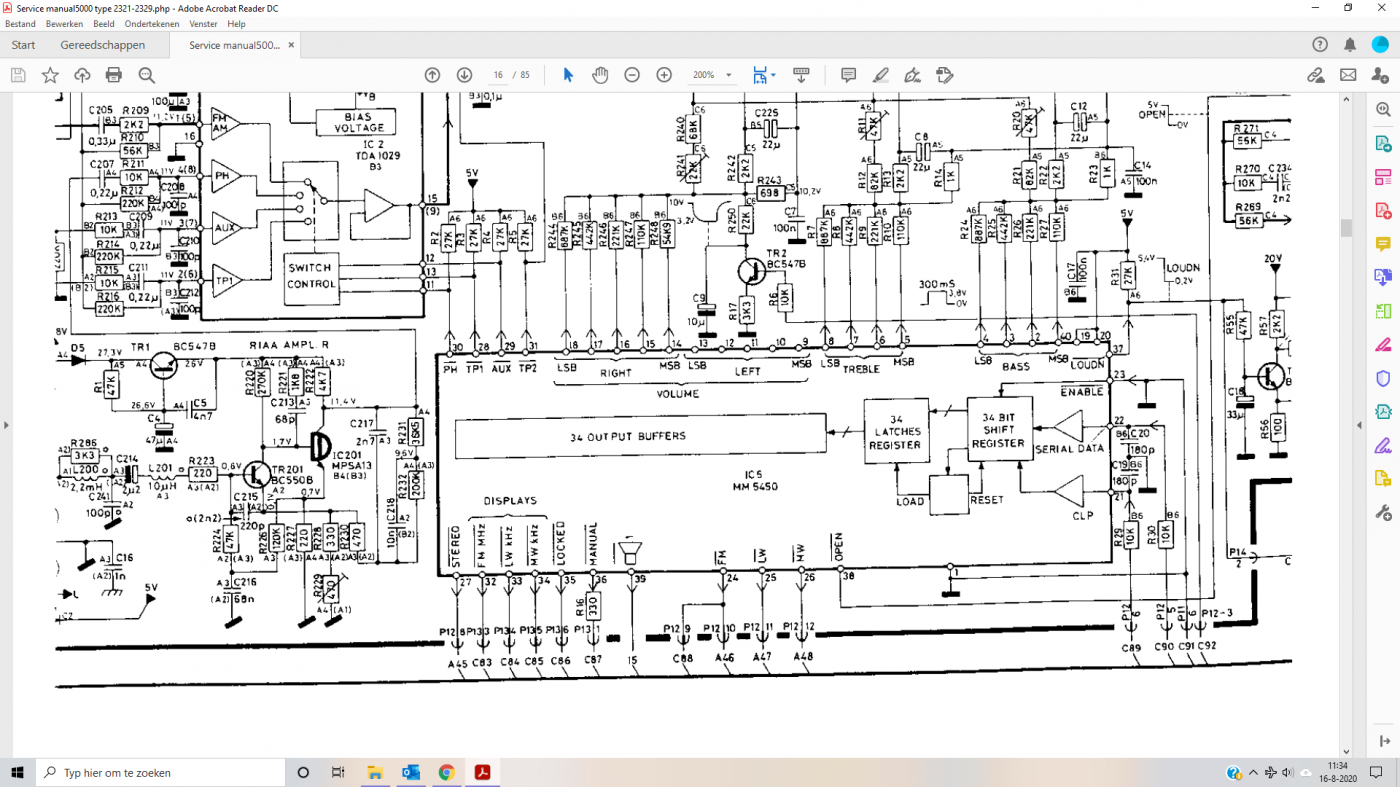Screen dimensions: 1400x787
Task: Go to next page with down arrow
Action: coord(464,75)
